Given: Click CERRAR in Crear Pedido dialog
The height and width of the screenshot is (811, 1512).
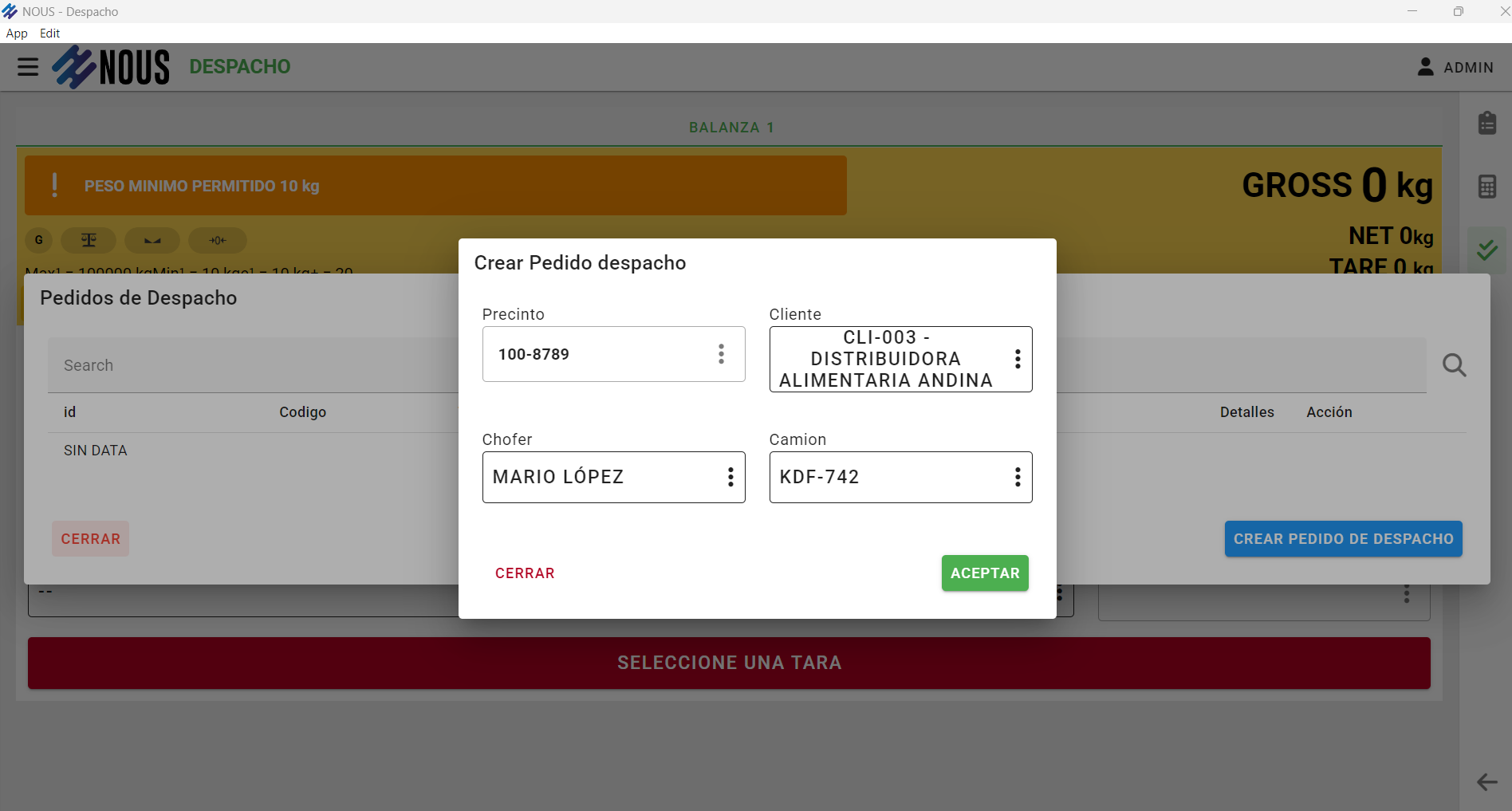Looking at the screenshot, I should pyautogui.click(x=525, y=573).
